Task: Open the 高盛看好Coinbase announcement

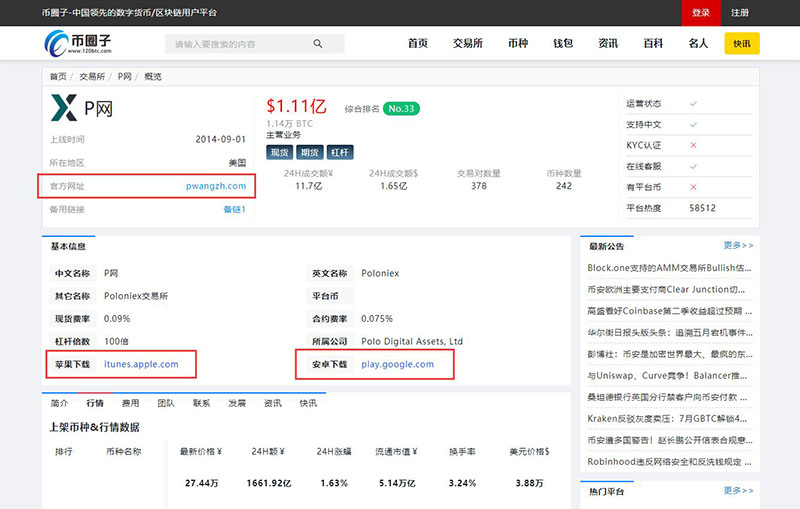Action: pos(669,311)
